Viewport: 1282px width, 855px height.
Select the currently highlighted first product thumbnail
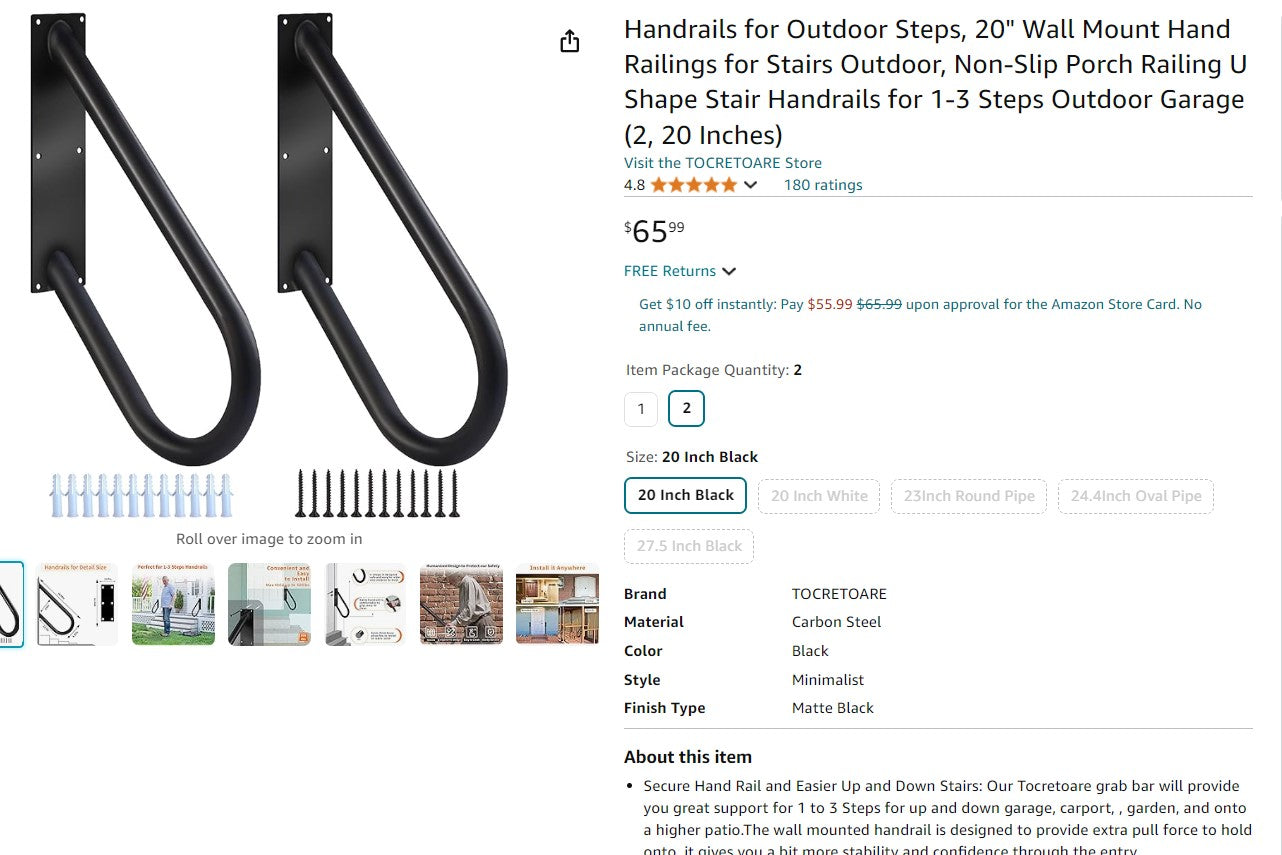click(x=10, y=604)
